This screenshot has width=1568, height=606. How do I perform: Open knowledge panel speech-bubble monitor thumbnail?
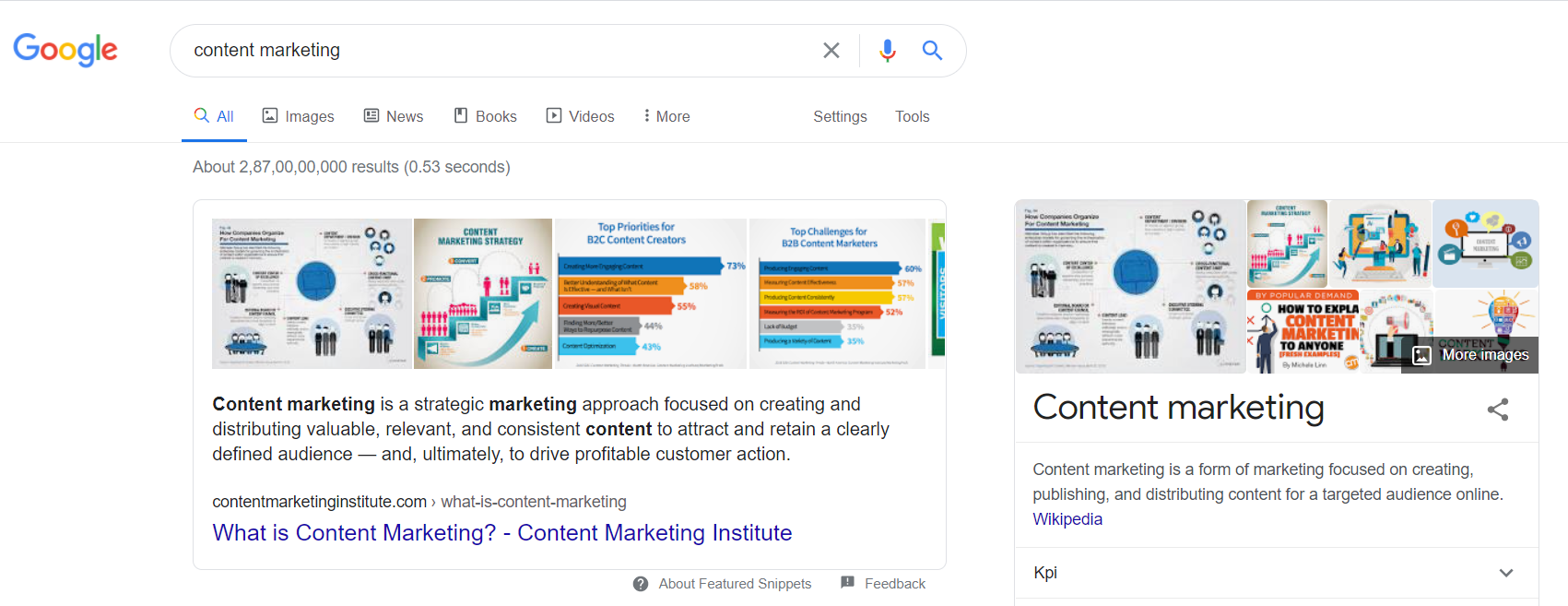[x=1486, y=244]
